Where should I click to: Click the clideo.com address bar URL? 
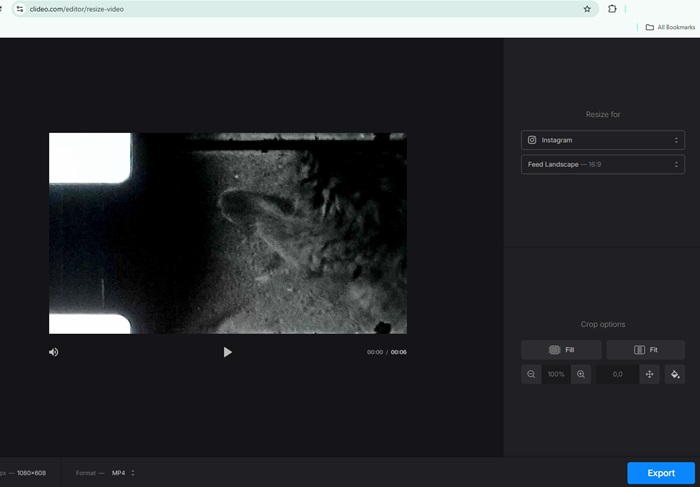(x=77, y=9)
